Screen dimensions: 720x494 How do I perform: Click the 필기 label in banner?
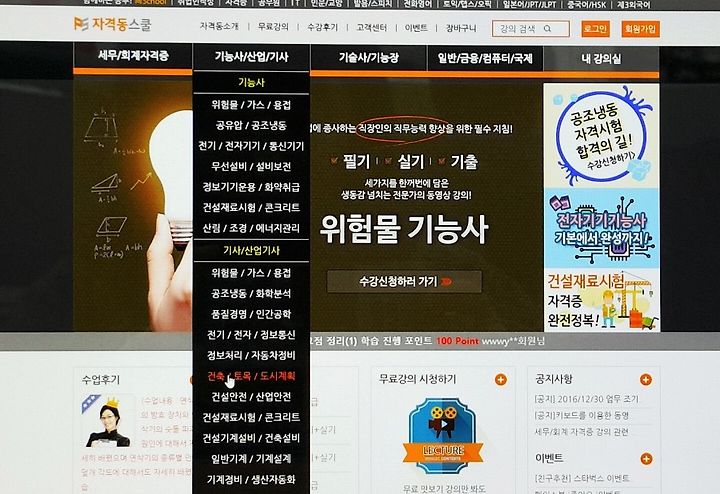coord(356,161)
